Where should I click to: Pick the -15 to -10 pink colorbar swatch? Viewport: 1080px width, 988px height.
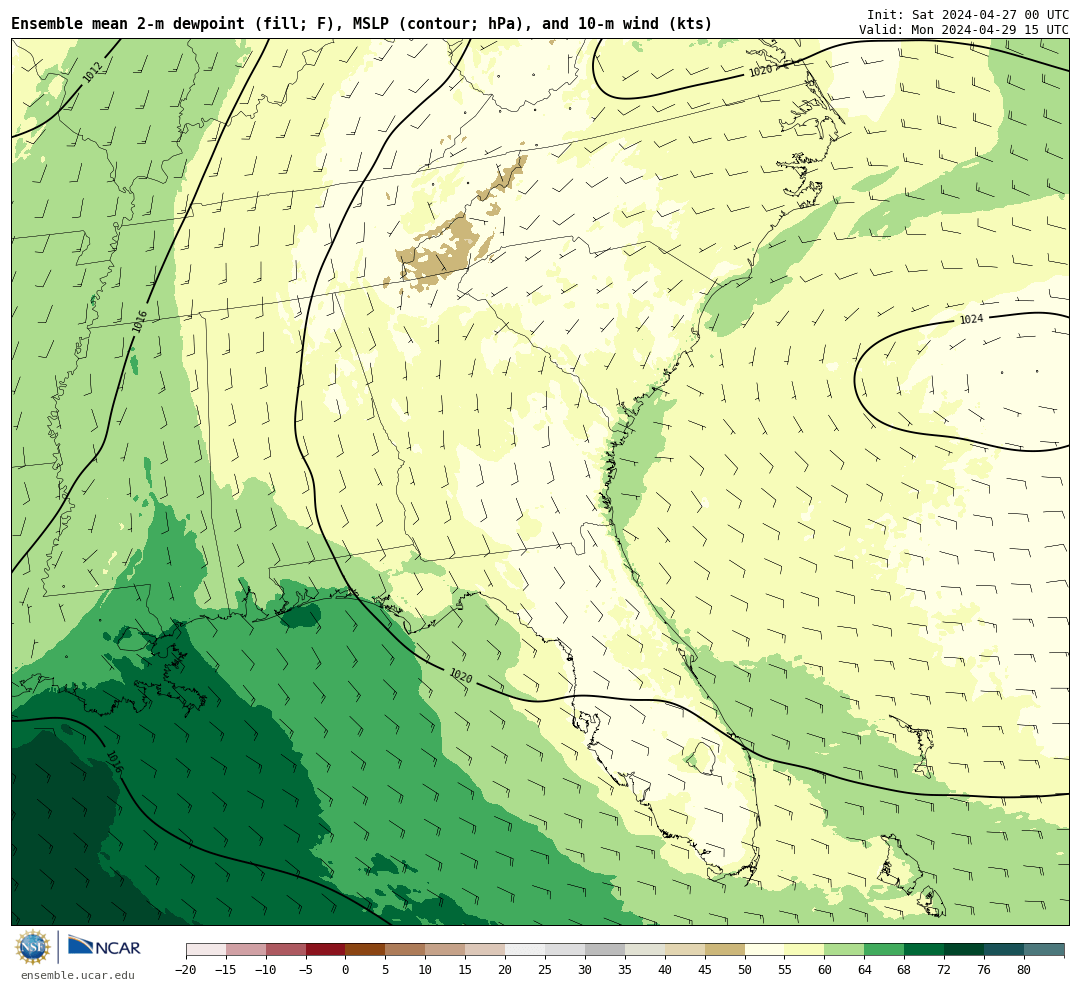coord(246,949)
